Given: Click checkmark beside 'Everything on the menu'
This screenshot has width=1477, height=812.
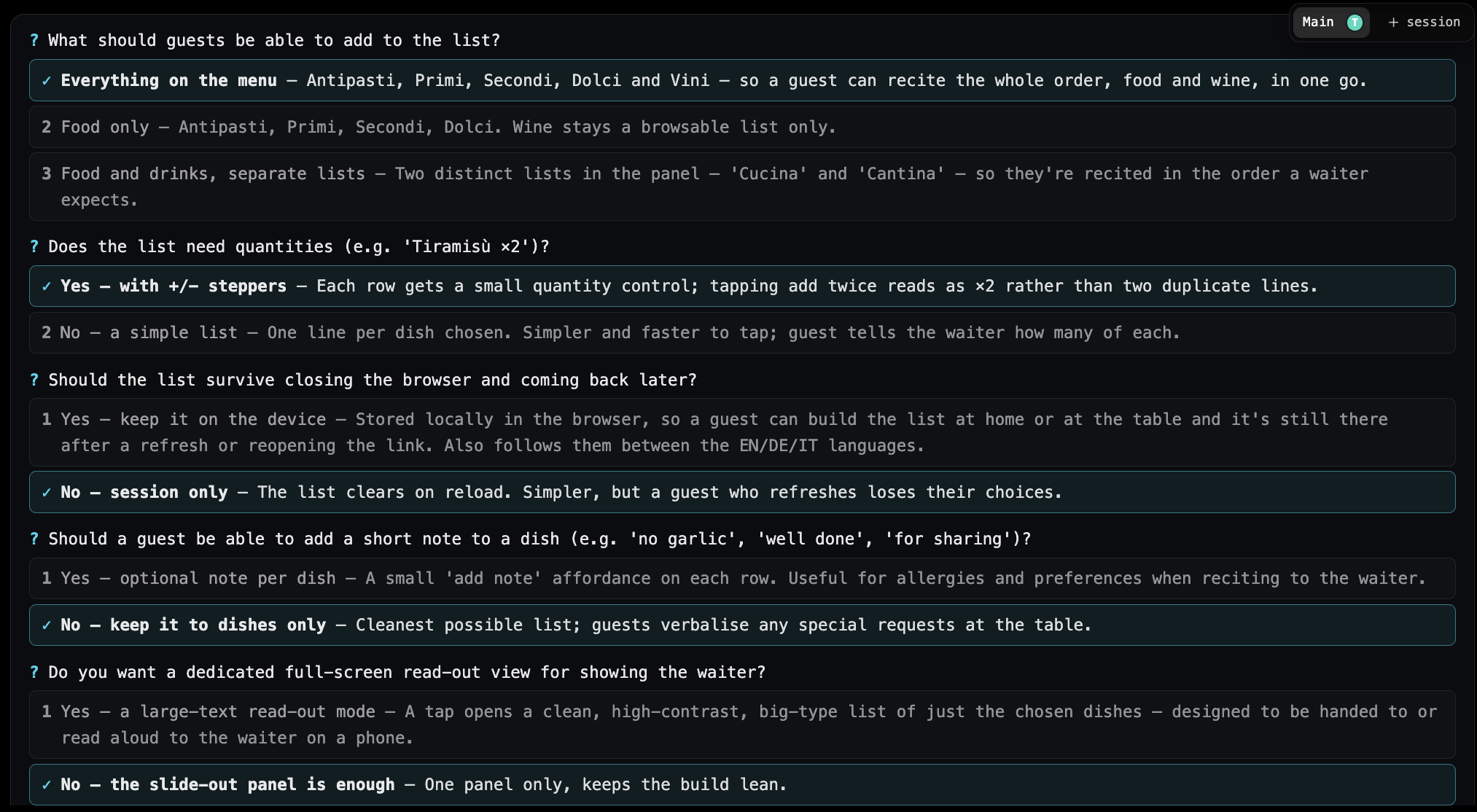Looking at the screenshot, I should coord(47,80).
